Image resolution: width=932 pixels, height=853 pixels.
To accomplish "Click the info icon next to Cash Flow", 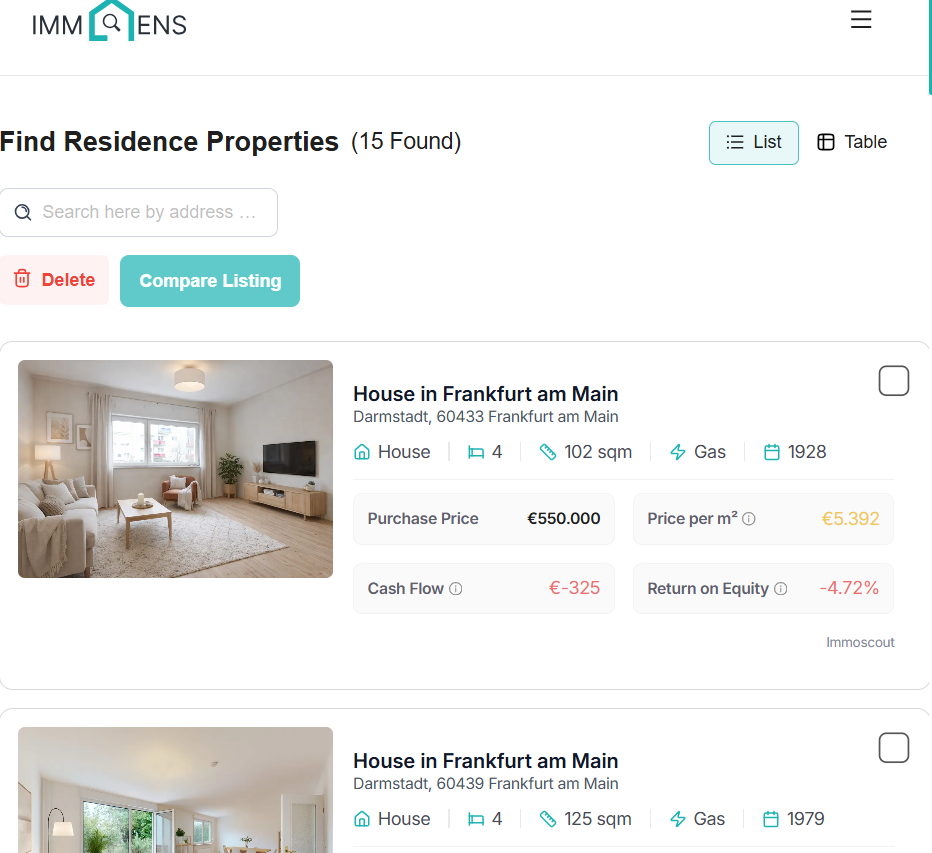I will (x=456, y=588).
